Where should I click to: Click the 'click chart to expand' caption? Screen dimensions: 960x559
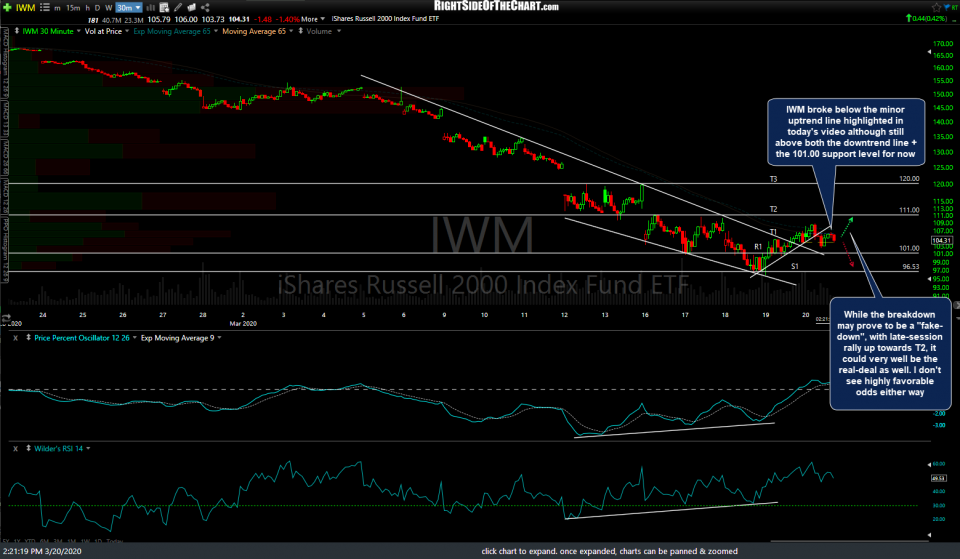pyautogui.click(x=609, y=551)
